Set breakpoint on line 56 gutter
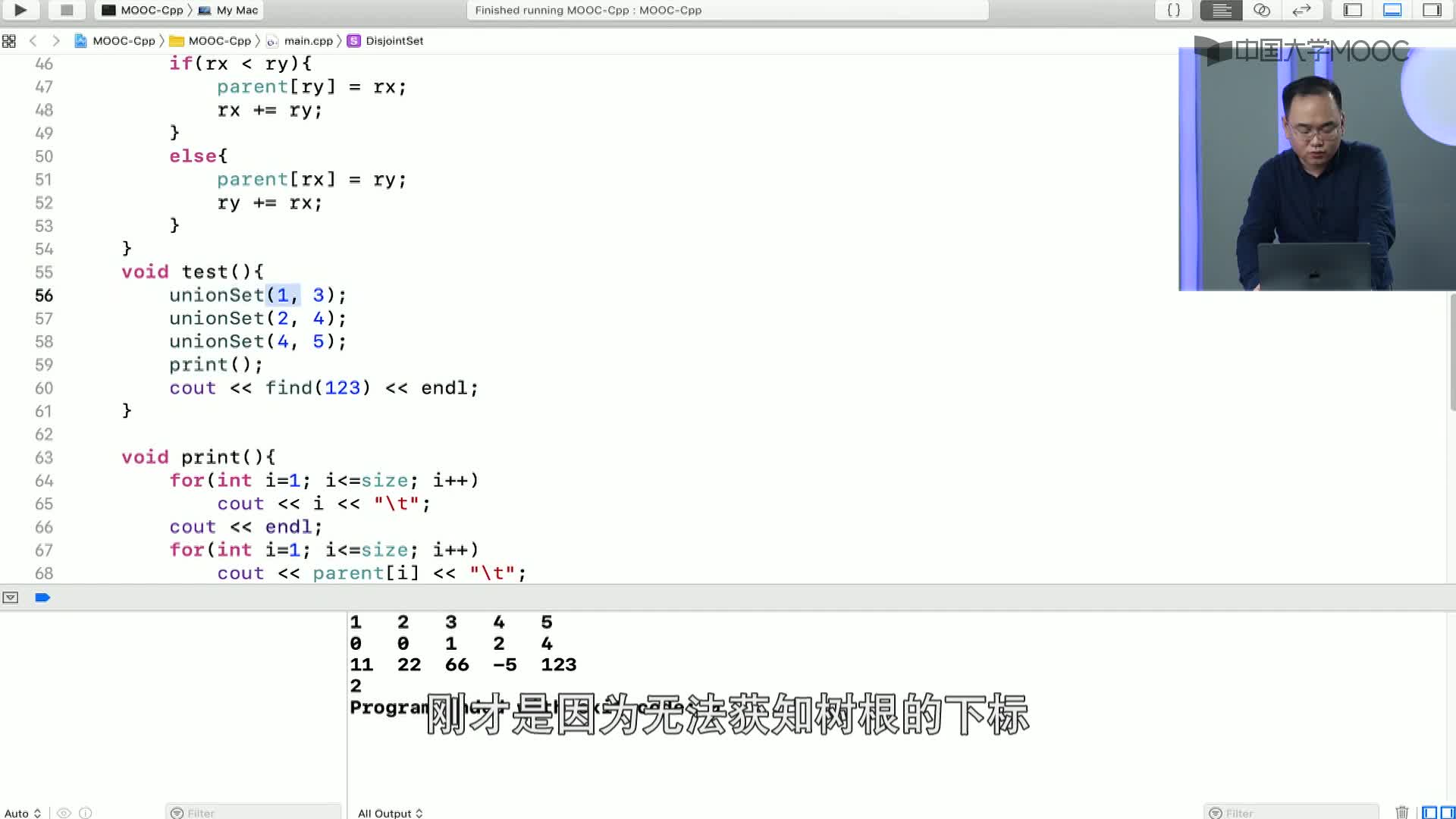This screenshot has width=1456, height=819. tap(44, 296)
